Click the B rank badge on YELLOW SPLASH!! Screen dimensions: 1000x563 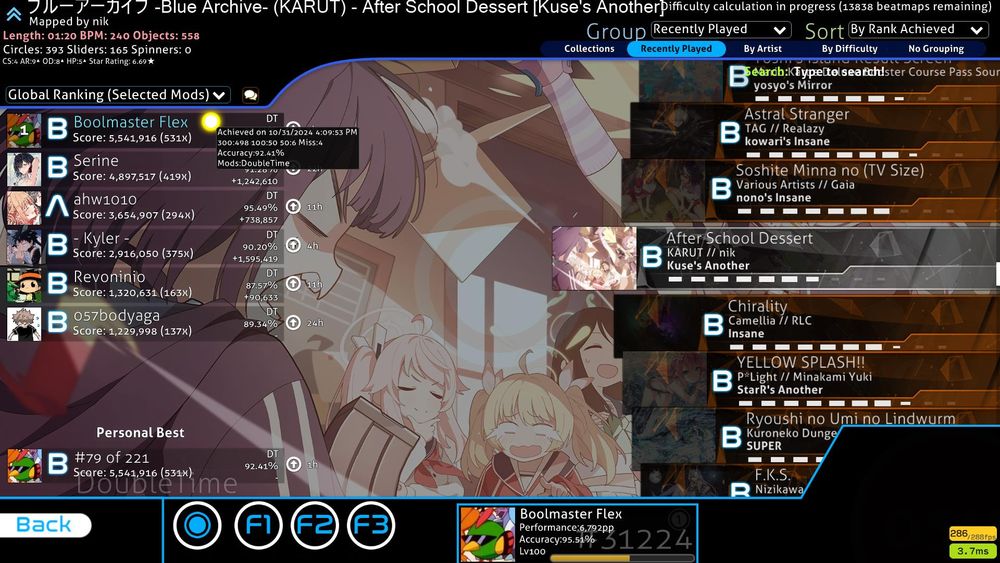[722, 381]
